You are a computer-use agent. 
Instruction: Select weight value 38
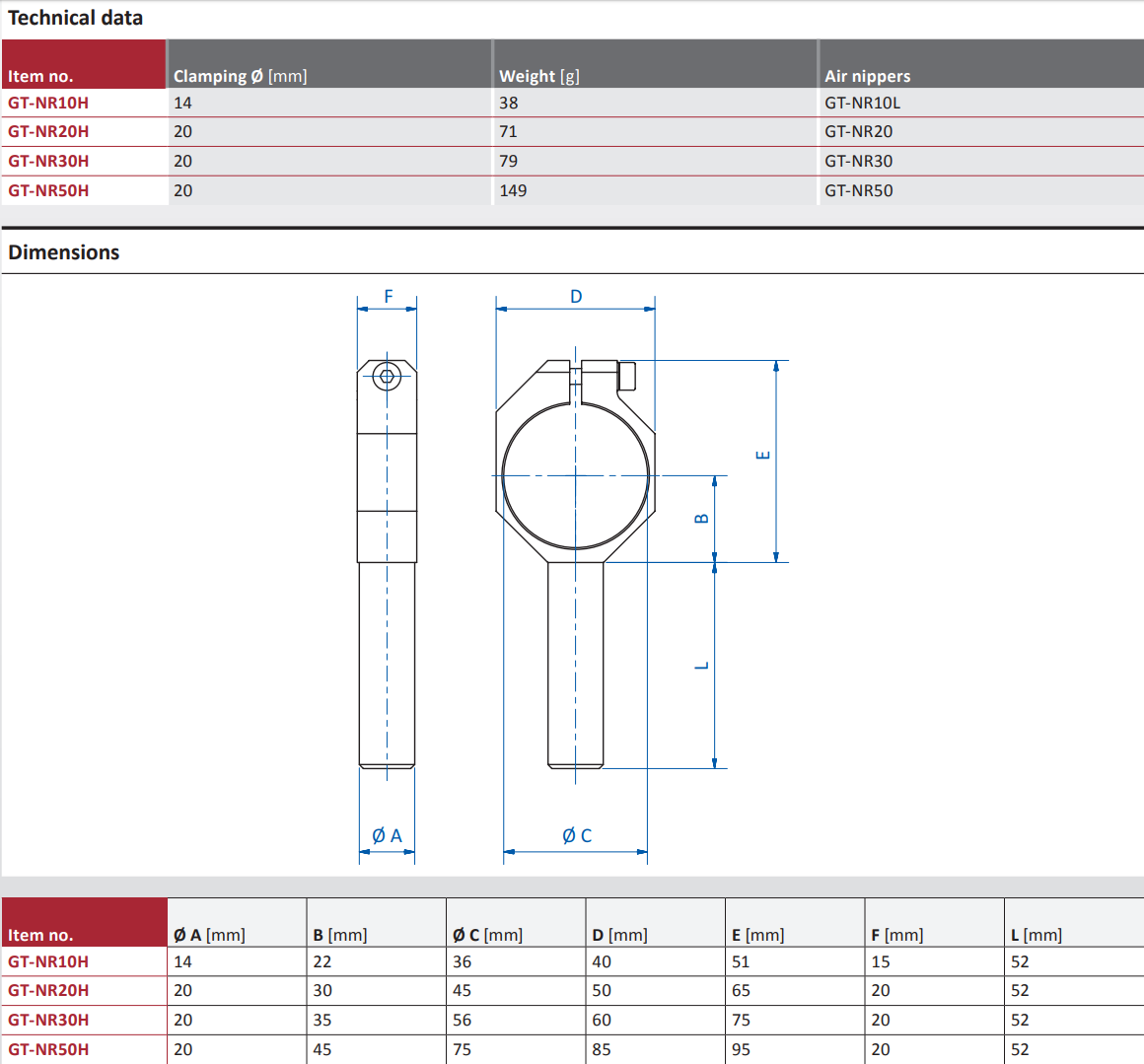tap(509, 103)
